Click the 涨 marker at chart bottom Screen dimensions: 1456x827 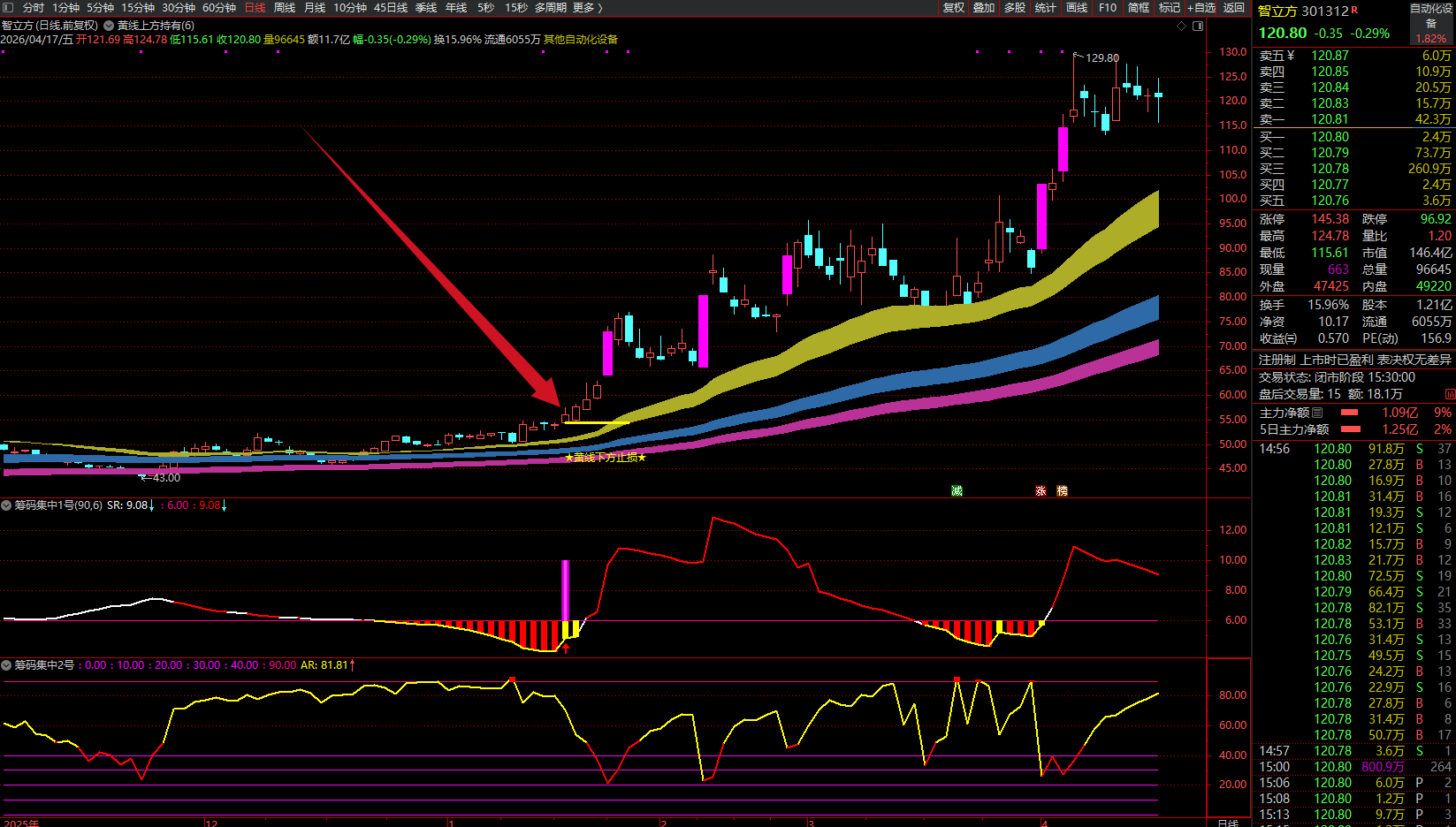pos(1041,490)
